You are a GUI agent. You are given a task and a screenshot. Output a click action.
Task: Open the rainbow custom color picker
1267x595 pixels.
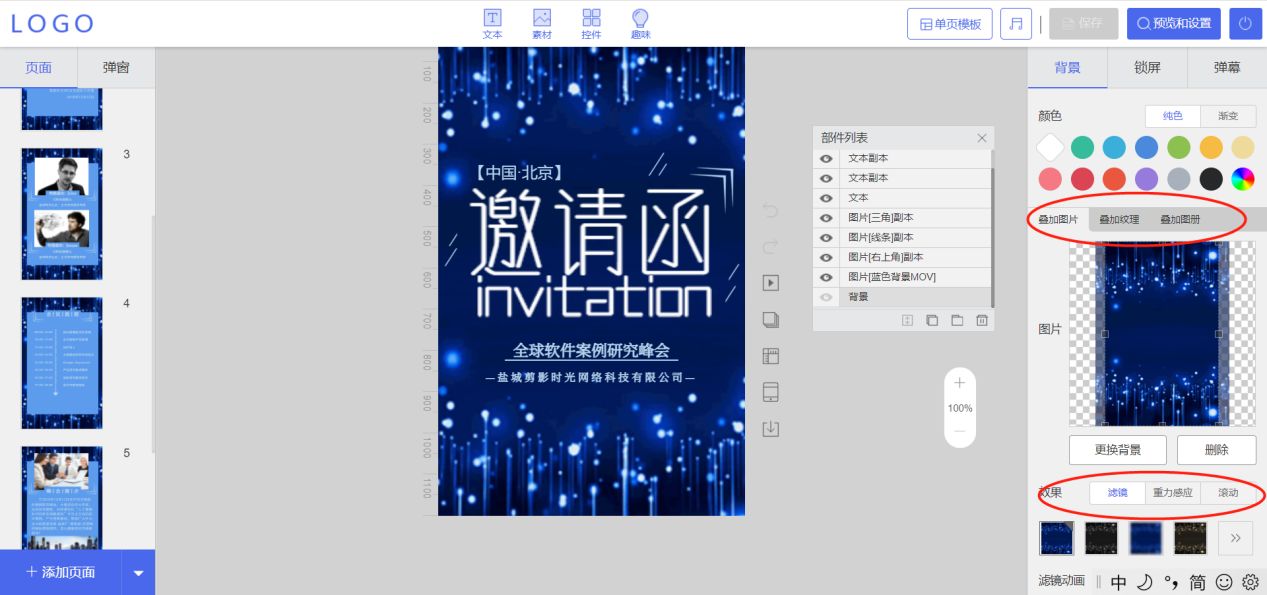[1243, 179]
